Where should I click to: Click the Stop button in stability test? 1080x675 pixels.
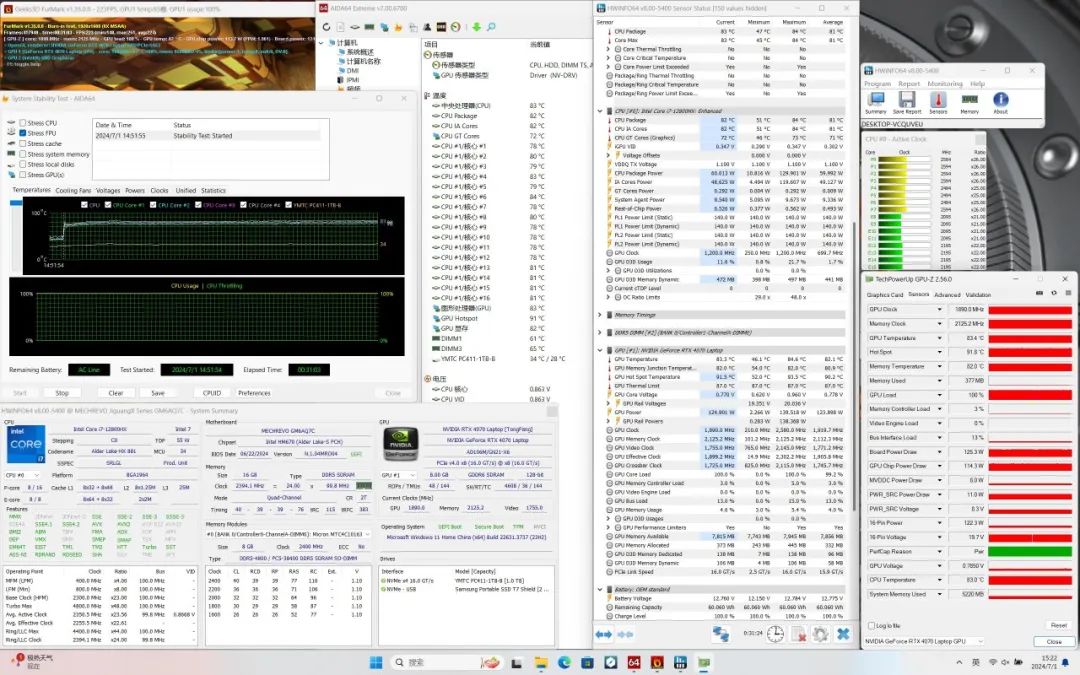(62, 393)
